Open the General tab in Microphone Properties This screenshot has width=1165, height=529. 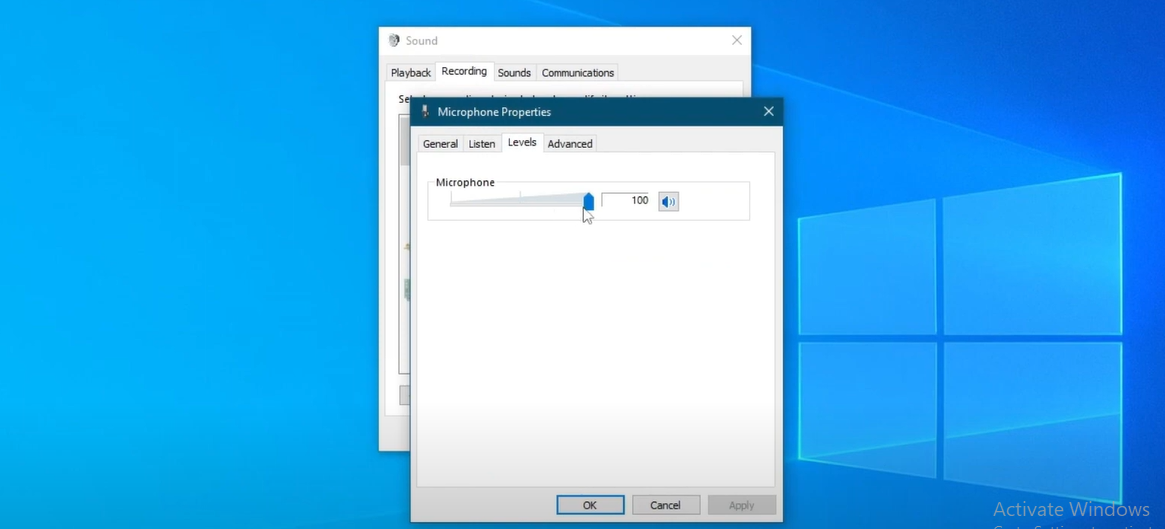[x=440, y=144]
